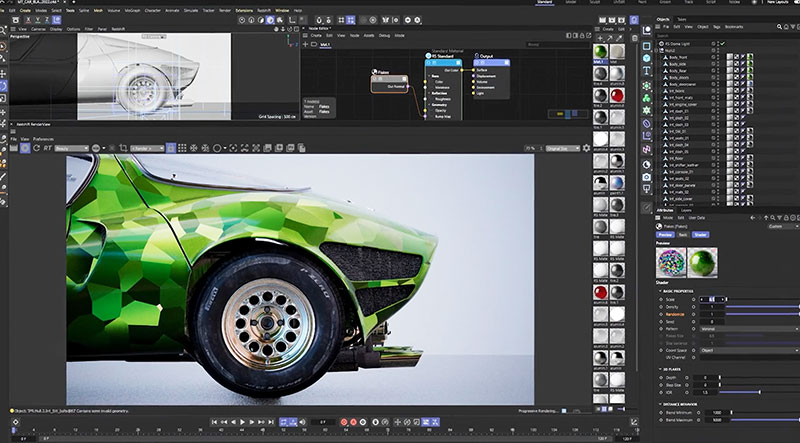Go to the start of the timeline

214,422
